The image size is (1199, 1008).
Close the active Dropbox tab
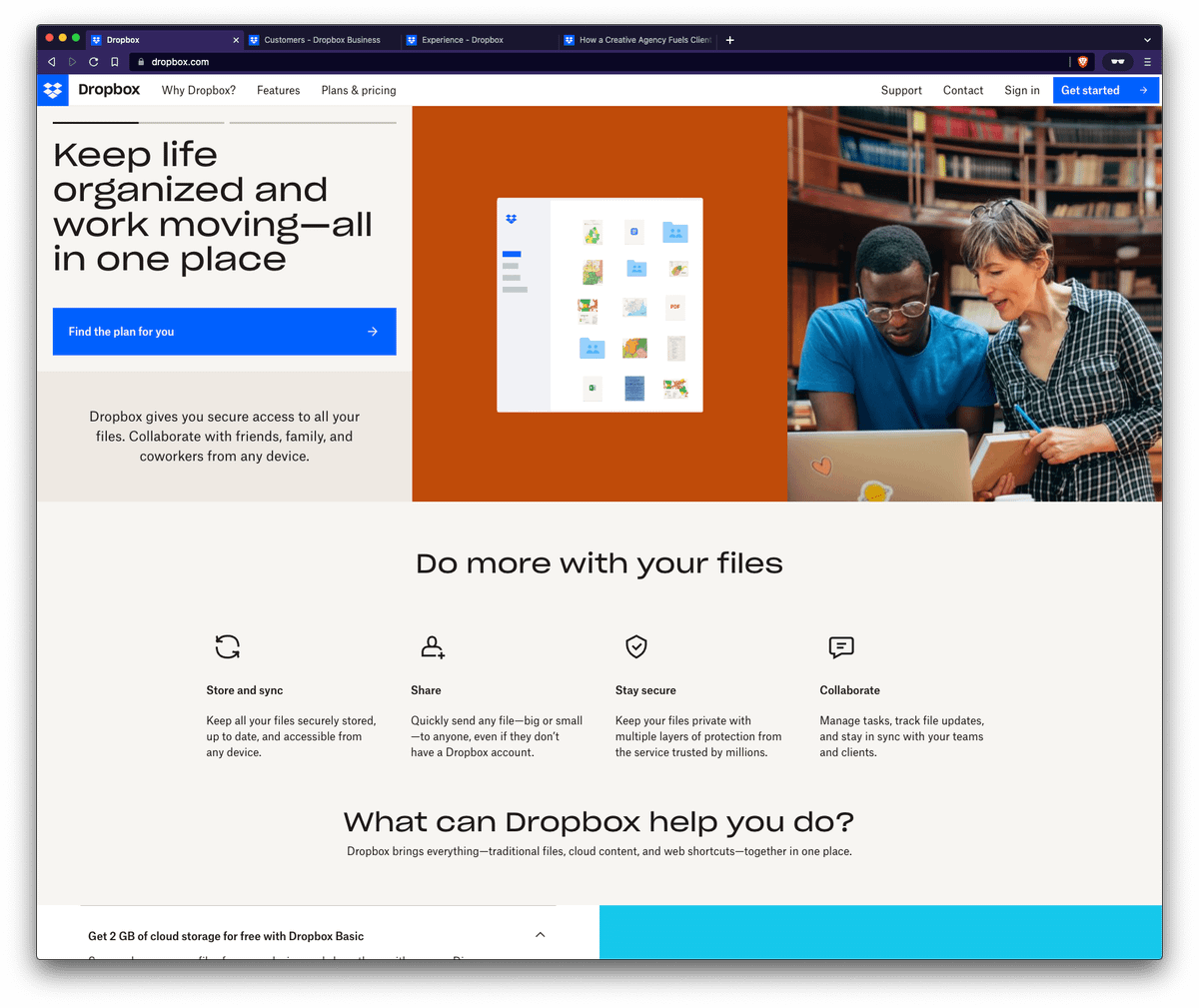click(x=236, y=40)
